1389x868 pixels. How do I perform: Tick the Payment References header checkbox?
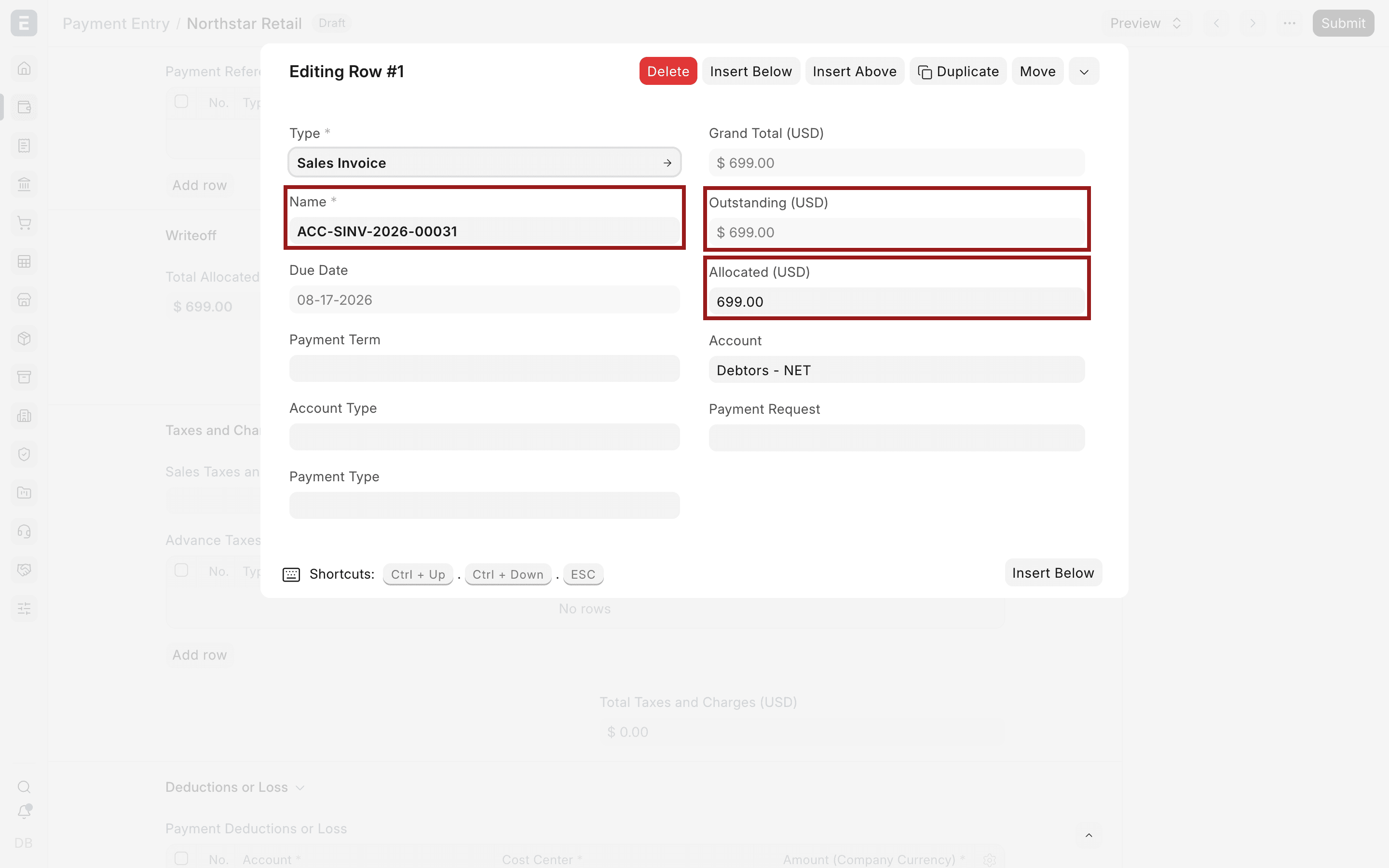[x=181, y=102]
